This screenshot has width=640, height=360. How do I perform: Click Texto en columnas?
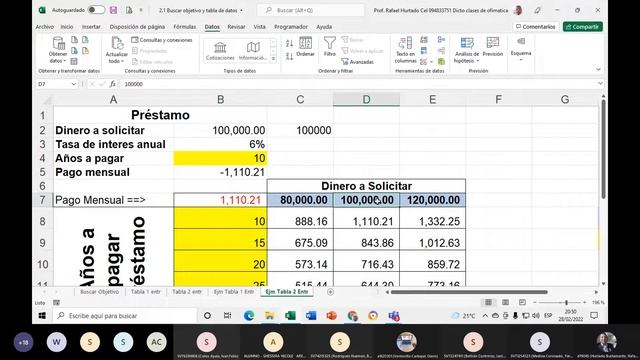click(x=405, y=50)
